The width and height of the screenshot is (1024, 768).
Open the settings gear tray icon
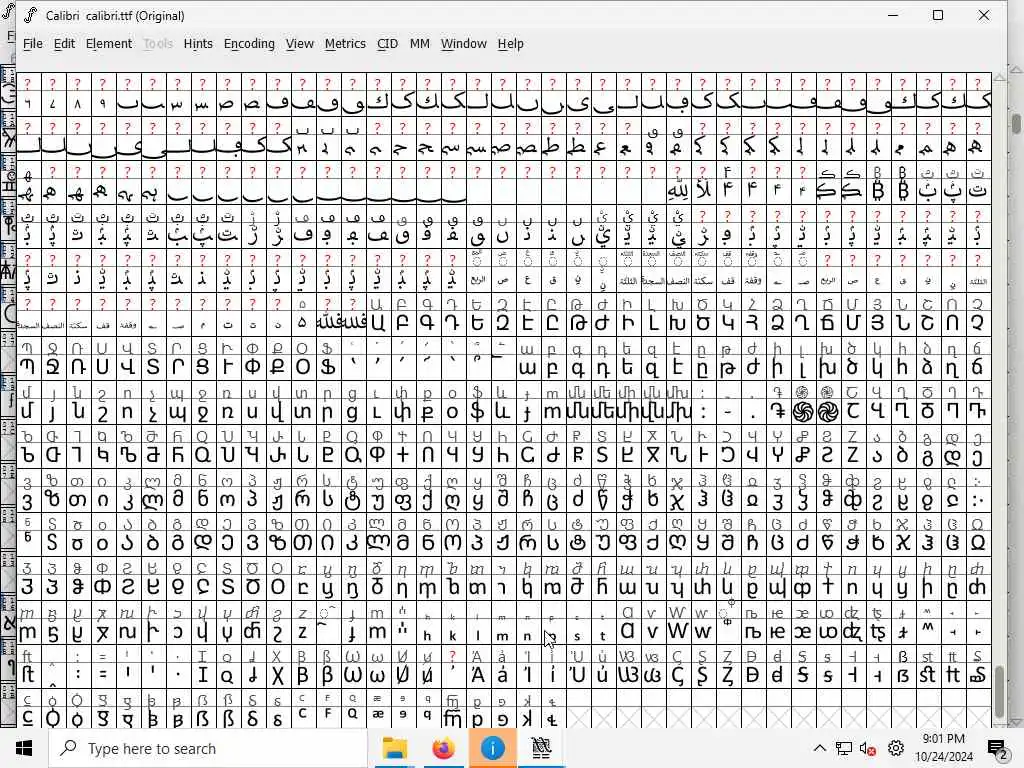896,748
